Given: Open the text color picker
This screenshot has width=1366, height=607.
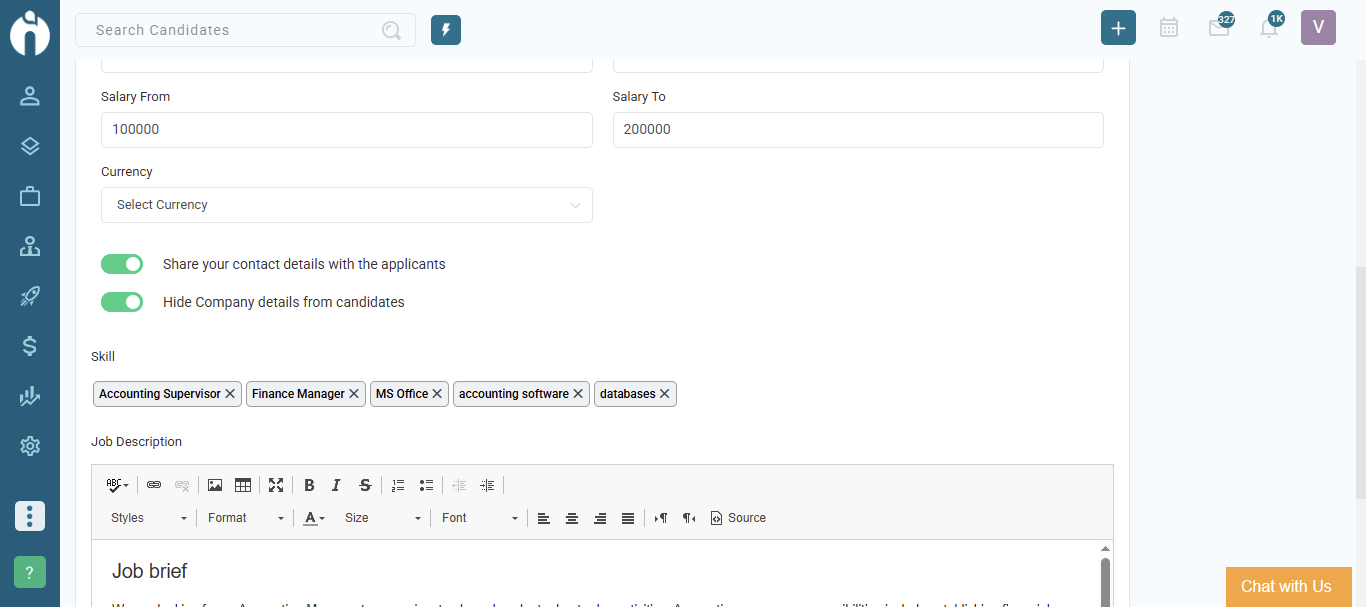Looking at the screenshot, I should pyautogui.click(x=314, y=518).
